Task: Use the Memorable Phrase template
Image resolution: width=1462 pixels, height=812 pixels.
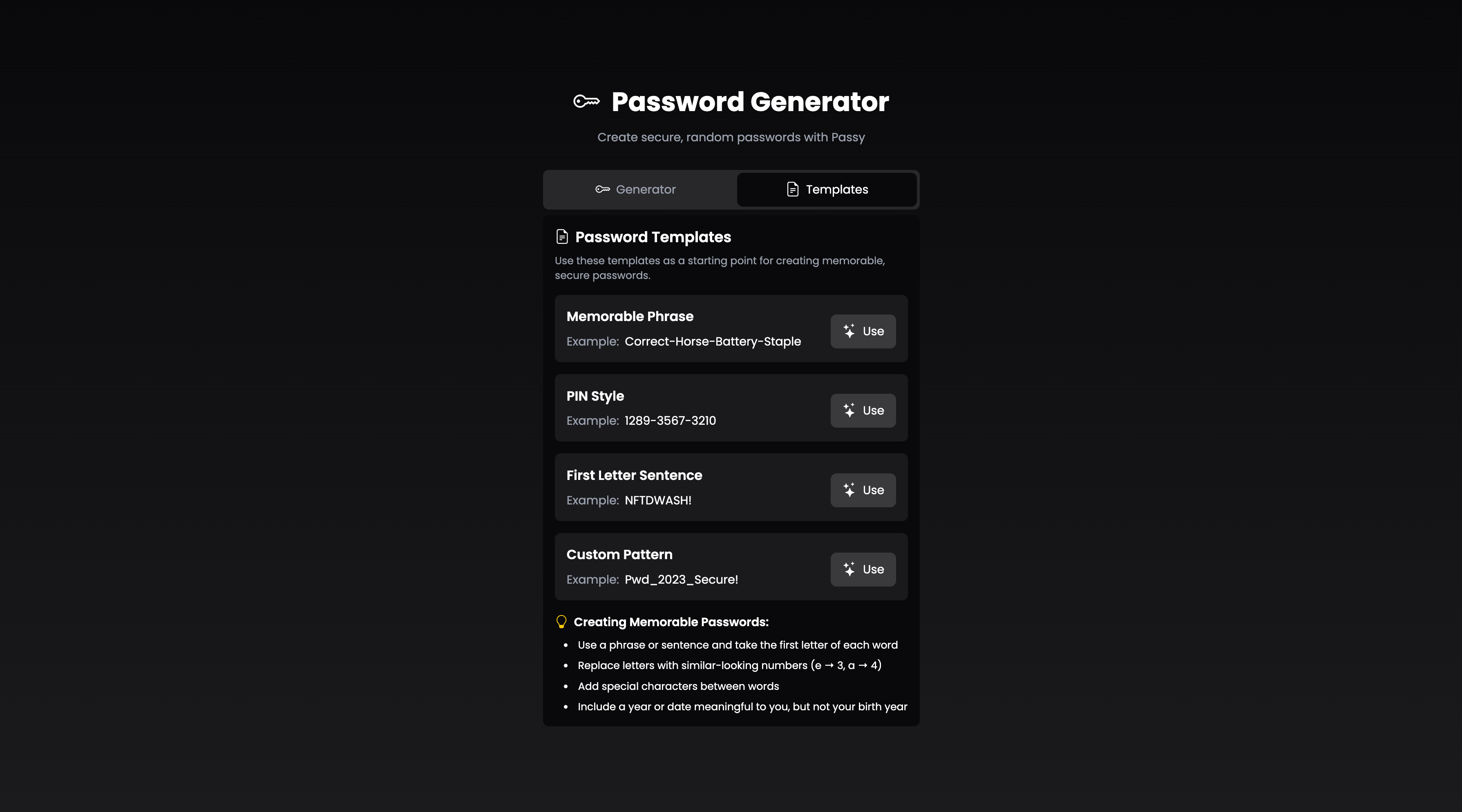Action: 863,331
